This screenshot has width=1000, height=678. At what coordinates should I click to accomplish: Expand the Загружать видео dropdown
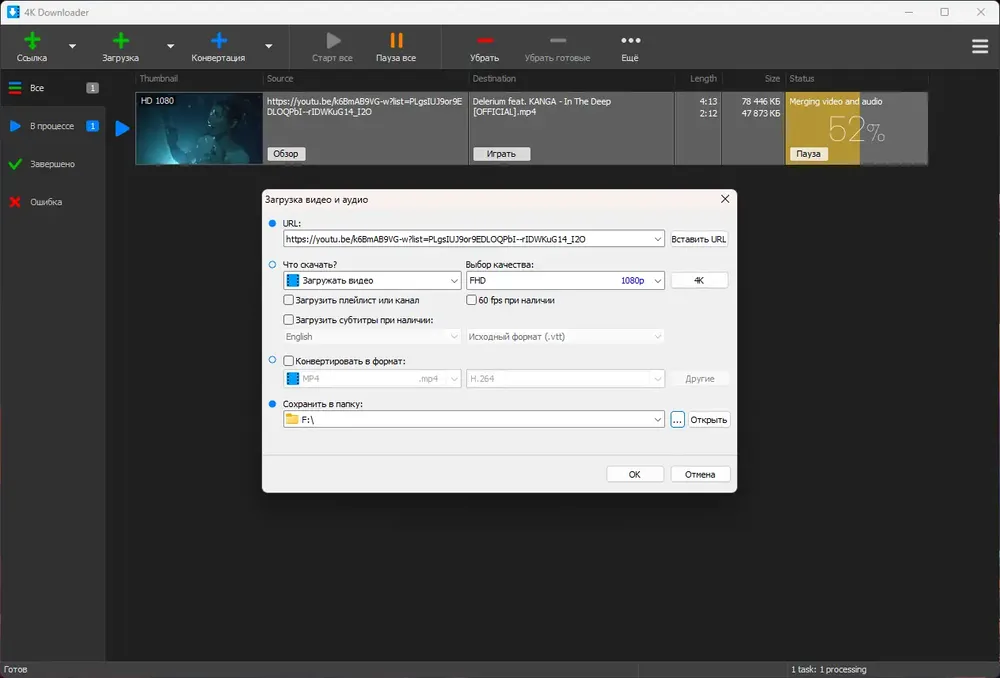coord(372,281)
